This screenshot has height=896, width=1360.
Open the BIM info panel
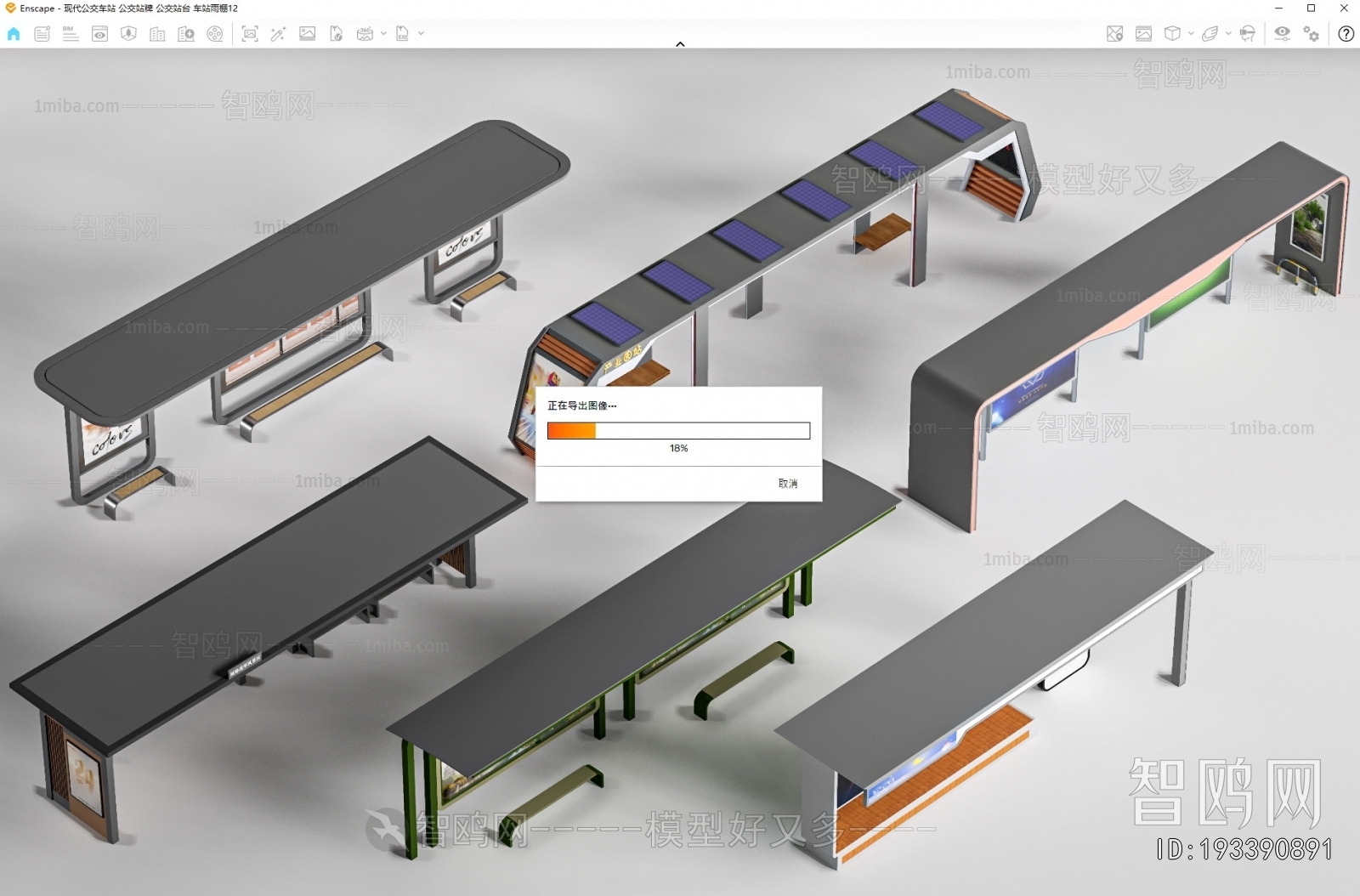coord(71,34)
